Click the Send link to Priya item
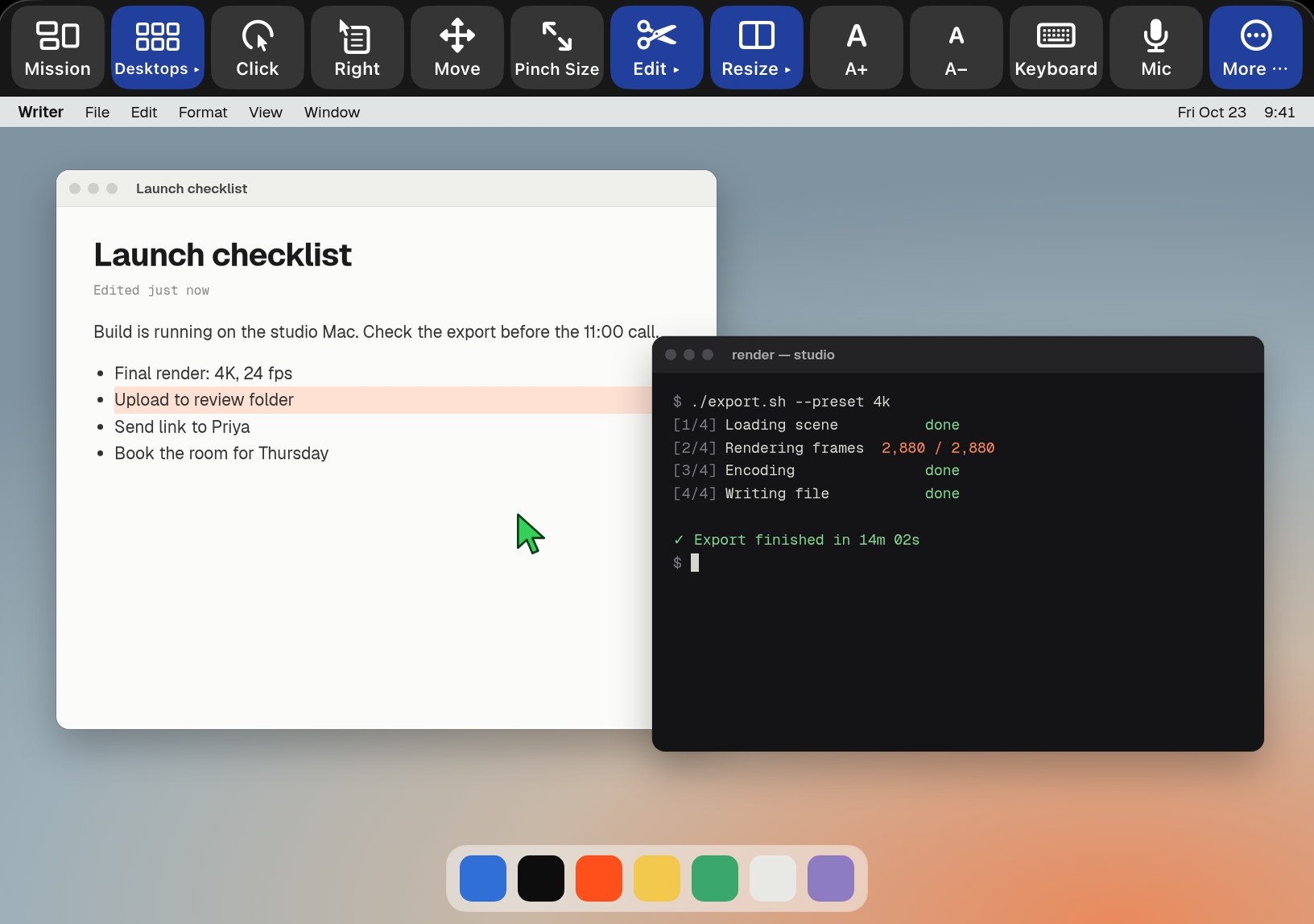Screen dimensions: 1314x924 [182, 427]
